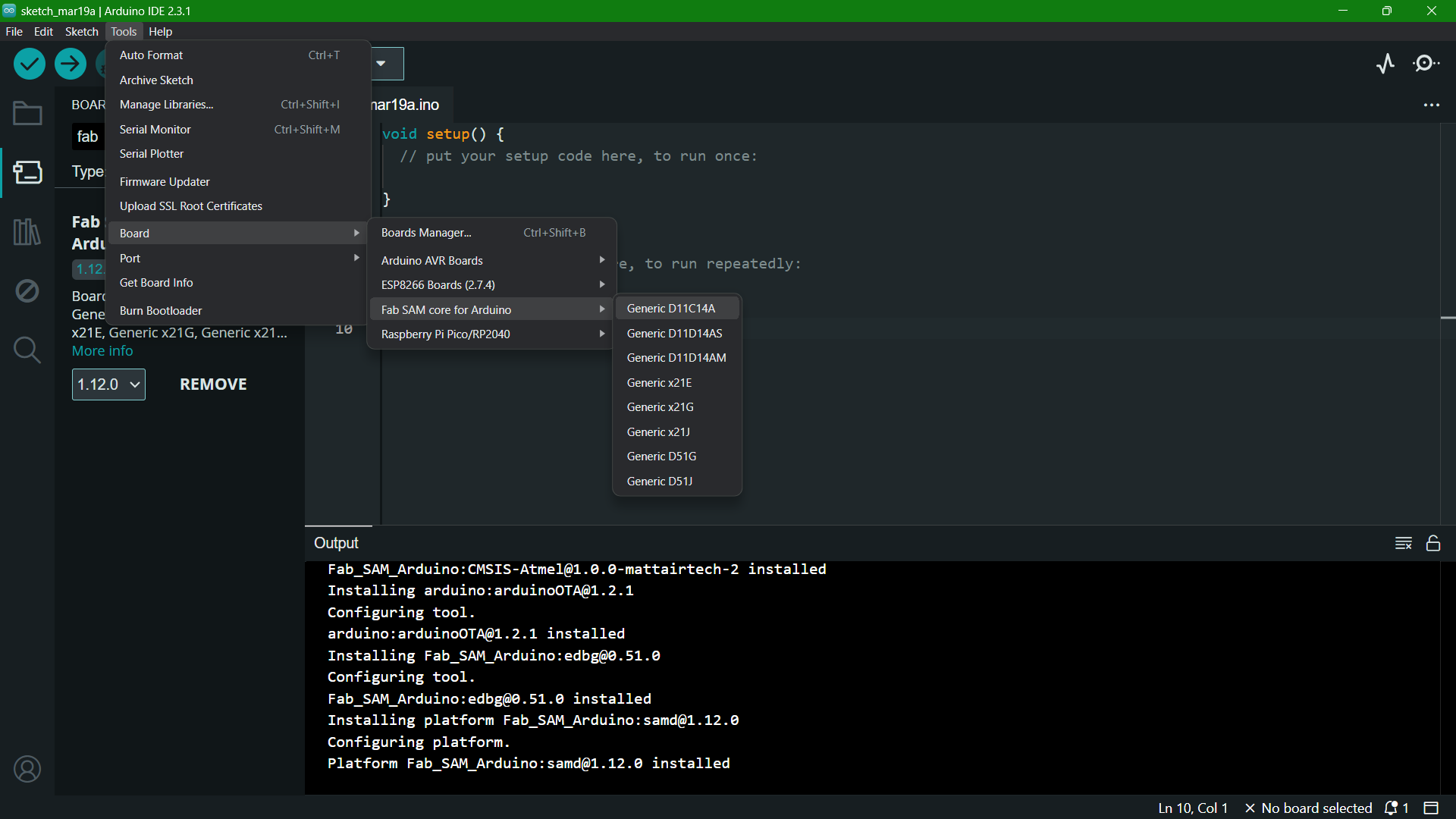Choose the Generic D51J board
Image resolution: width=1456 pixels, height=819 pixels.
(x=677, y=482)
